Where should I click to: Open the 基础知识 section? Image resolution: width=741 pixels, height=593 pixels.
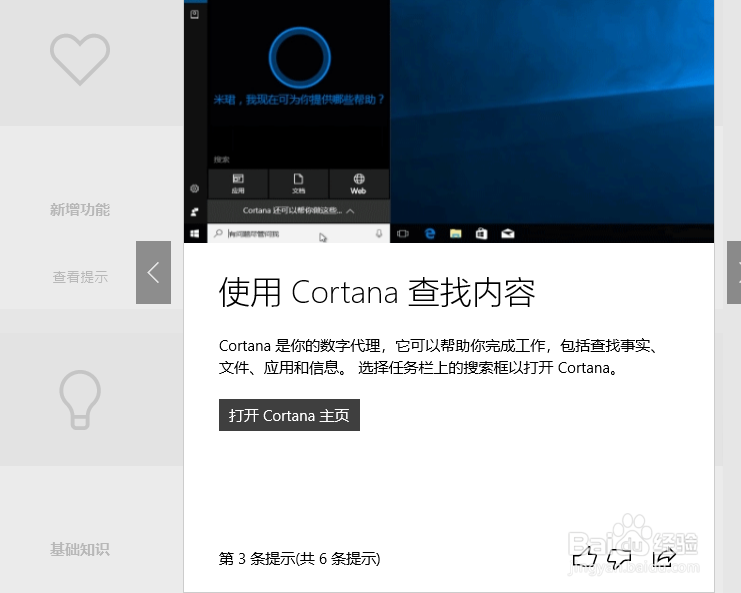tap(80, 549)
